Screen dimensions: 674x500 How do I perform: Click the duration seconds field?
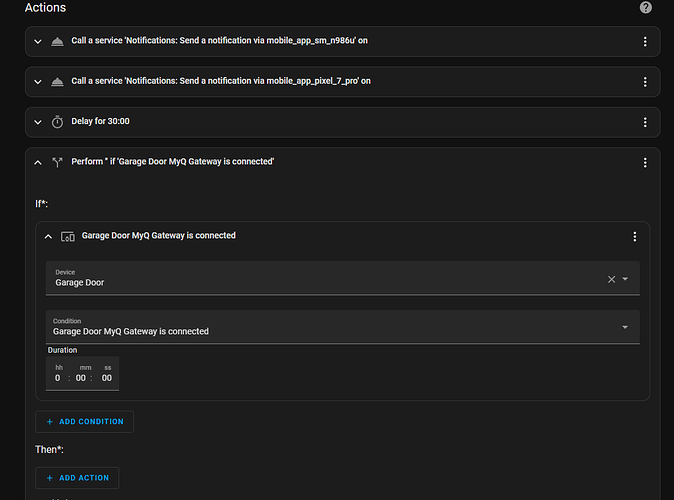107,377
